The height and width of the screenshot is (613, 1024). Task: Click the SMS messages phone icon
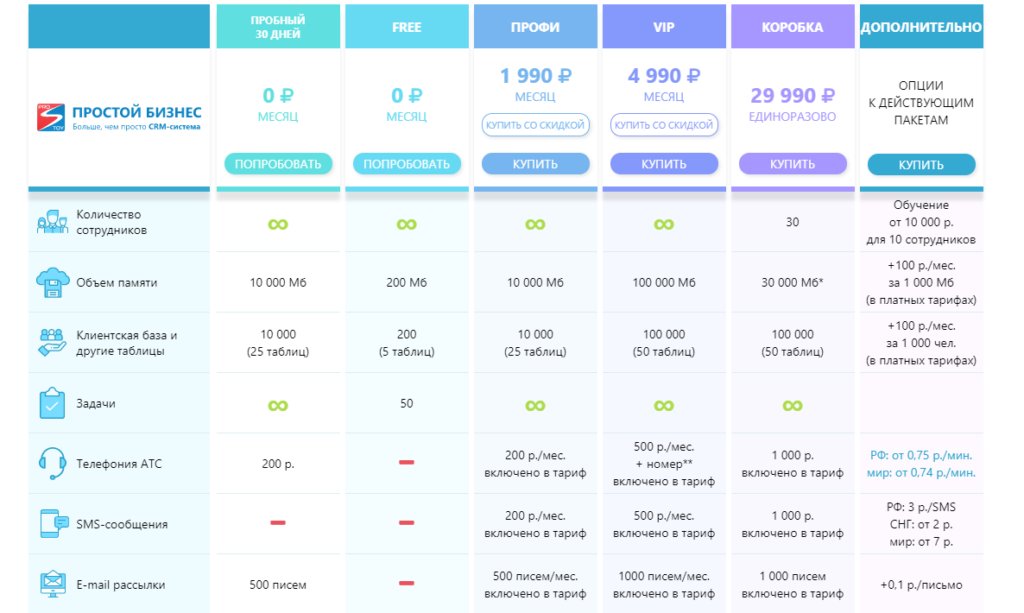coord(51,524)
